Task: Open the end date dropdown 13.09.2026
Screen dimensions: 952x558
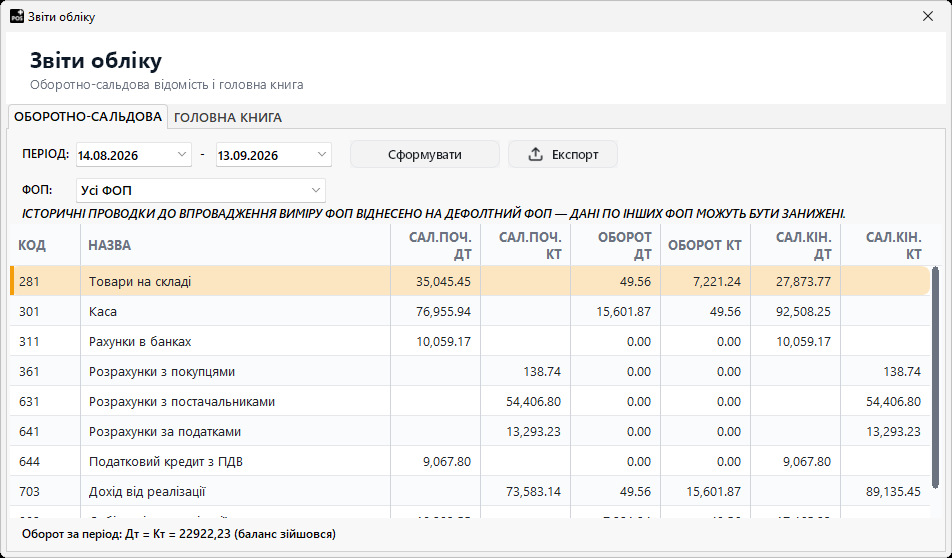Action: click(322, 155)
